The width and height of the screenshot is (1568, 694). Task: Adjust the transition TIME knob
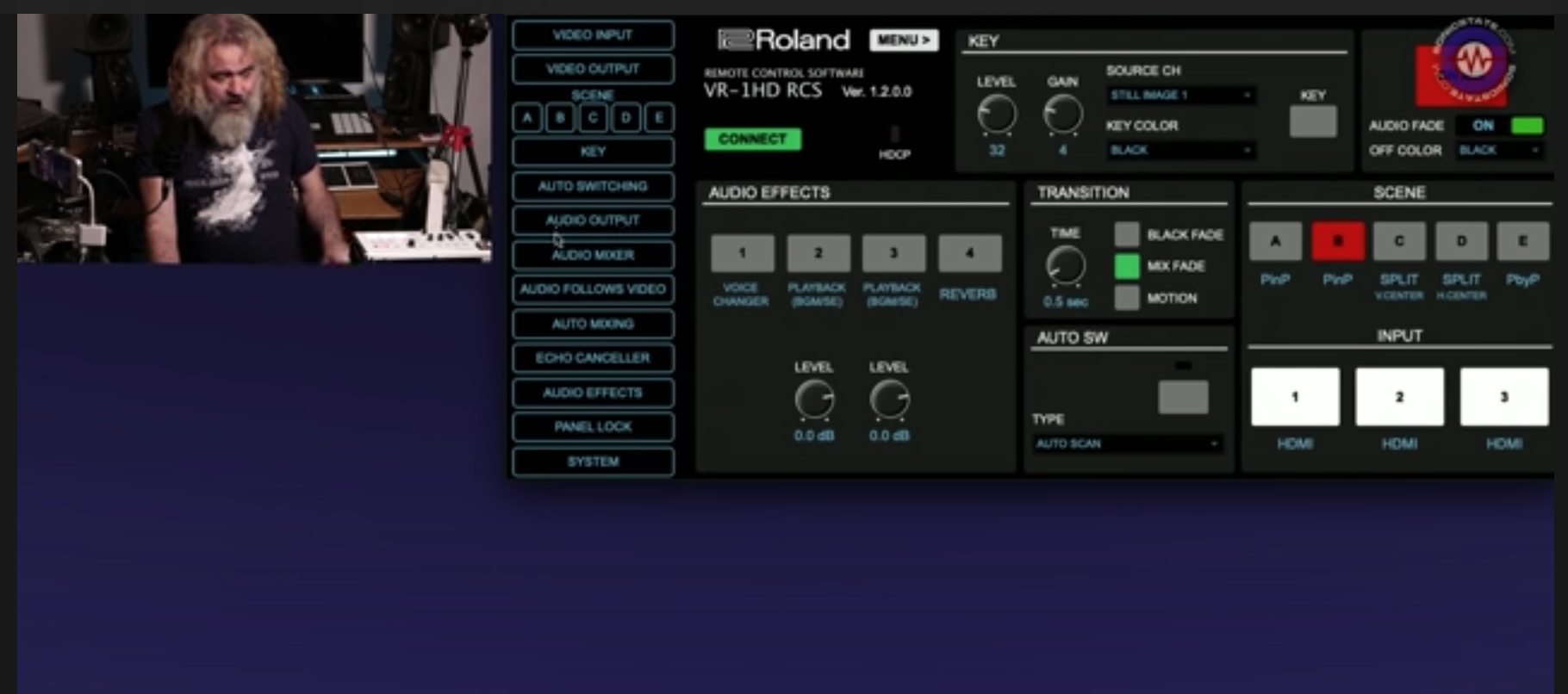(1066, 266)
